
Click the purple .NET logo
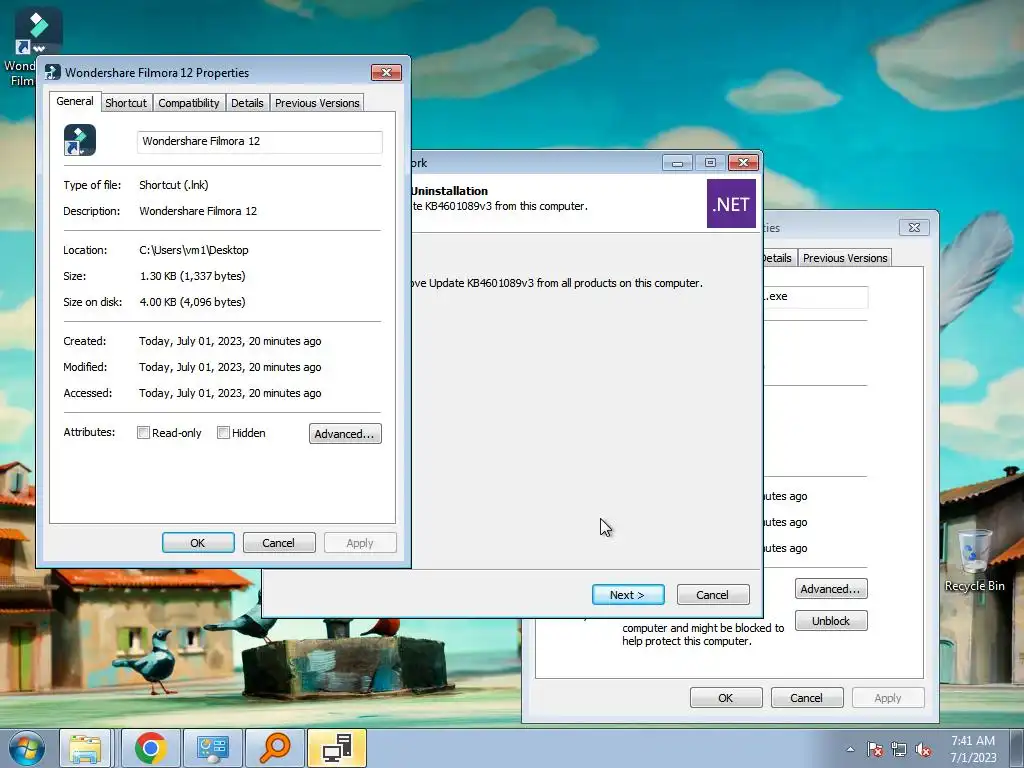(731, 204)
